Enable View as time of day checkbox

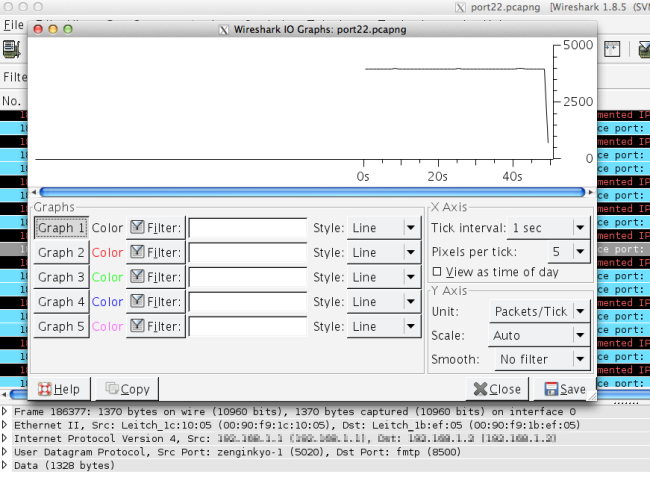pyautogui.click(x=437, y=272)
